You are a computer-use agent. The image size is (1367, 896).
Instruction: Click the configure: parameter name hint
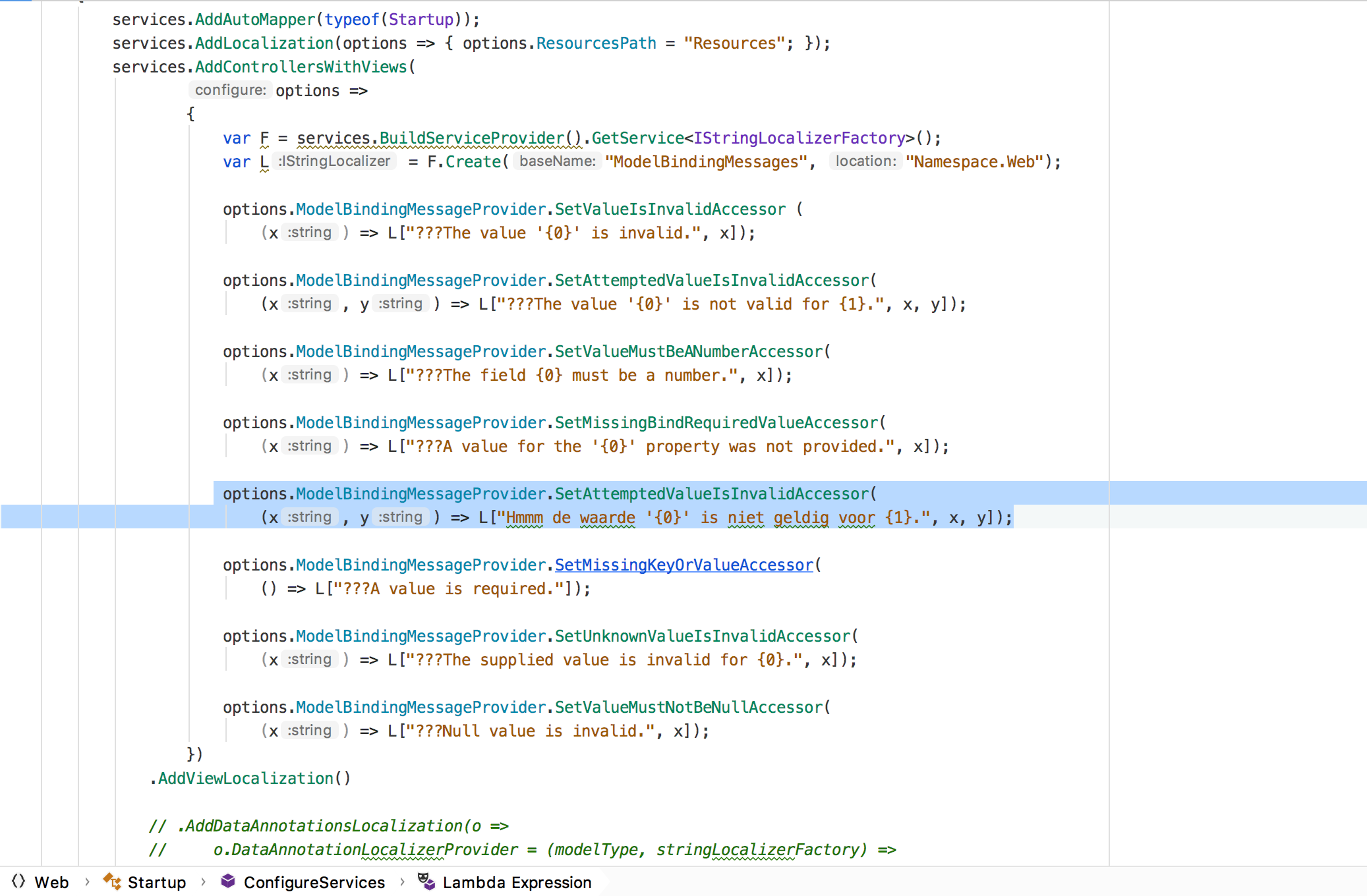pyautogui.click(x=229, y=90)
